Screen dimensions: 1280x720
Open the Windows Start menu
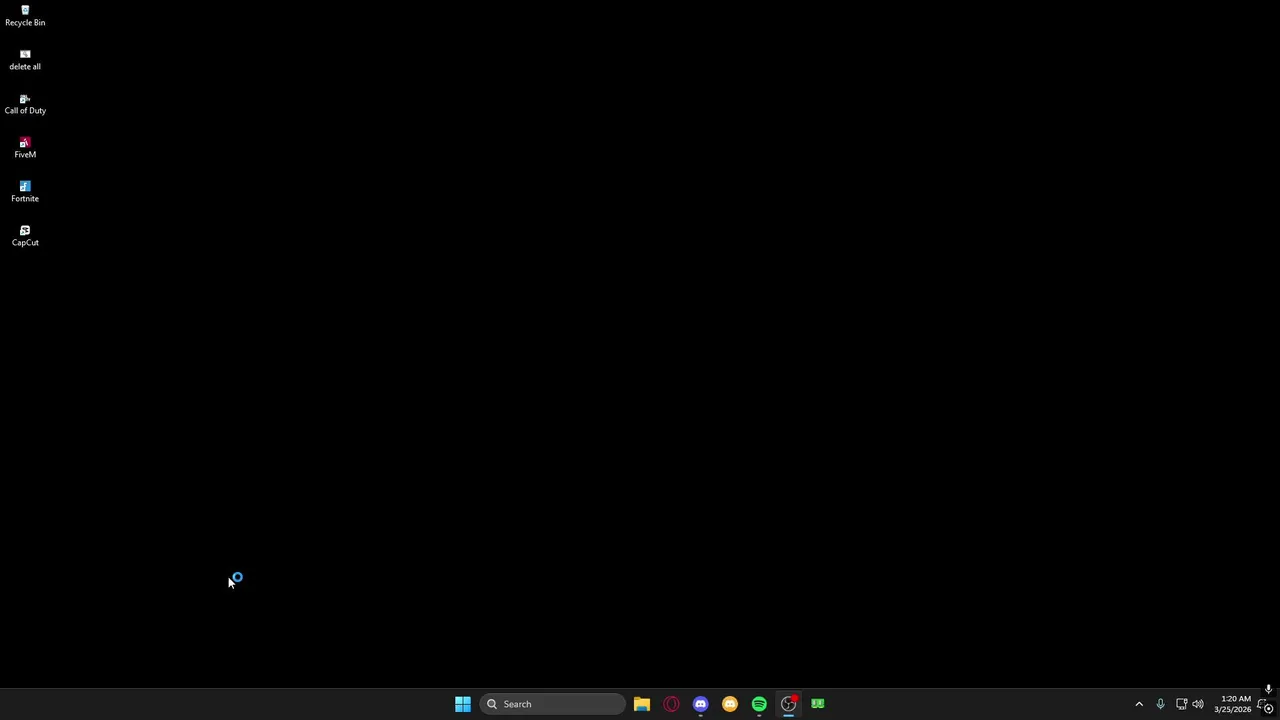(463, 704)
